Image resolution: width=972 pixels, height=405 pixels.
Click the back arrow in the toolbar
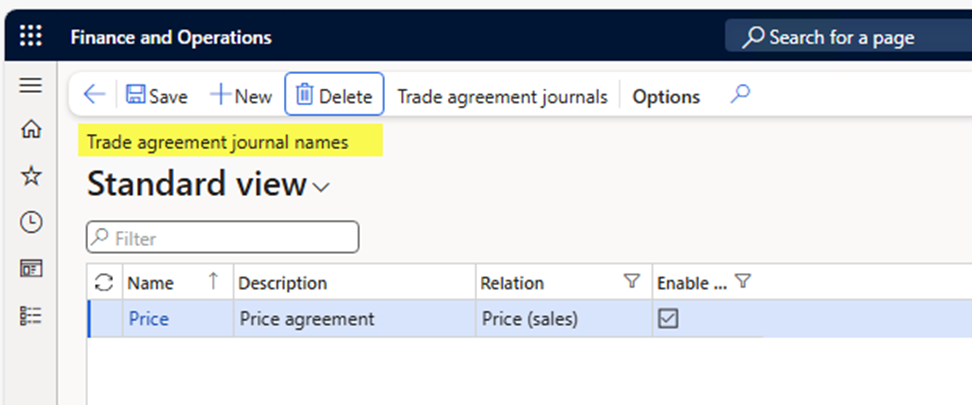pos(94,95)
